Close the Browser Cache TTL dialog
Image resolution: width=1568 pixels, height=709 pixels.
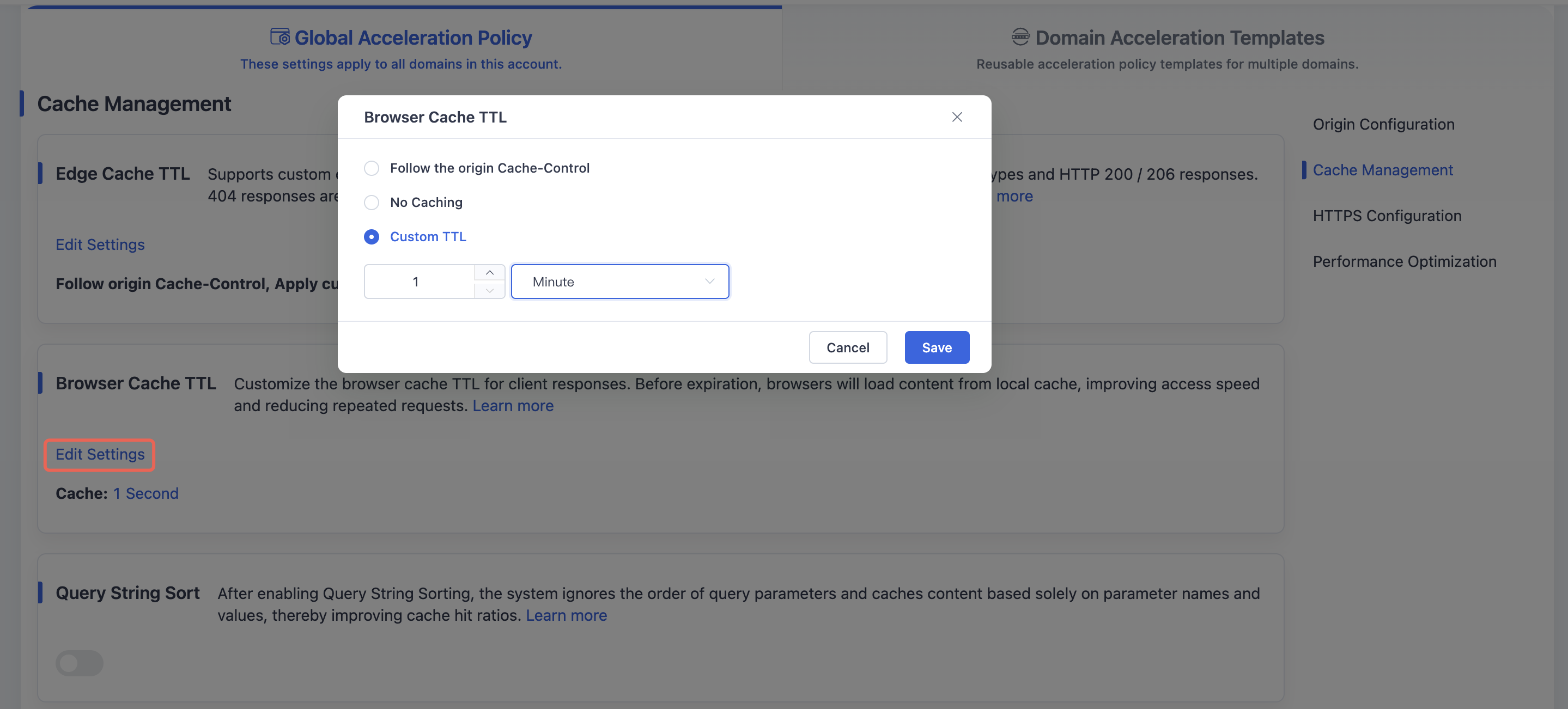[957, 117]
